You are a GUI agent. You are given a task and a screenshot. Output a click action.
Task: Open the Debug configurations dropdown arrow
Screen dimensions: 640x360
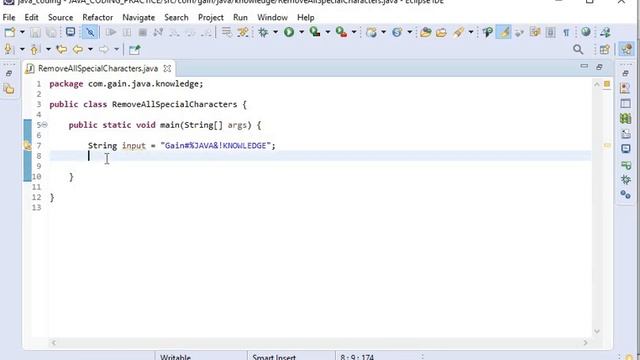point(276,32)
